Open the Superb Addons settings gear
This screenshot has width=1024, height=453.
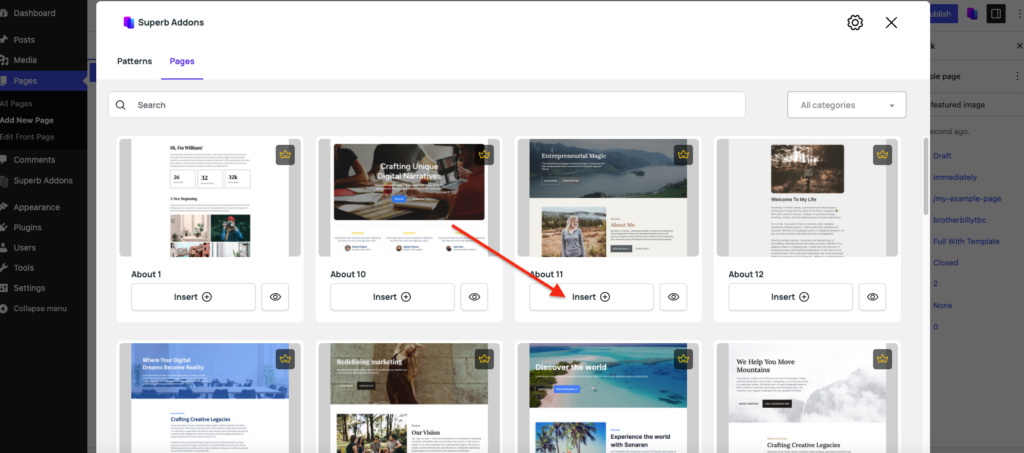pos(855,23)
